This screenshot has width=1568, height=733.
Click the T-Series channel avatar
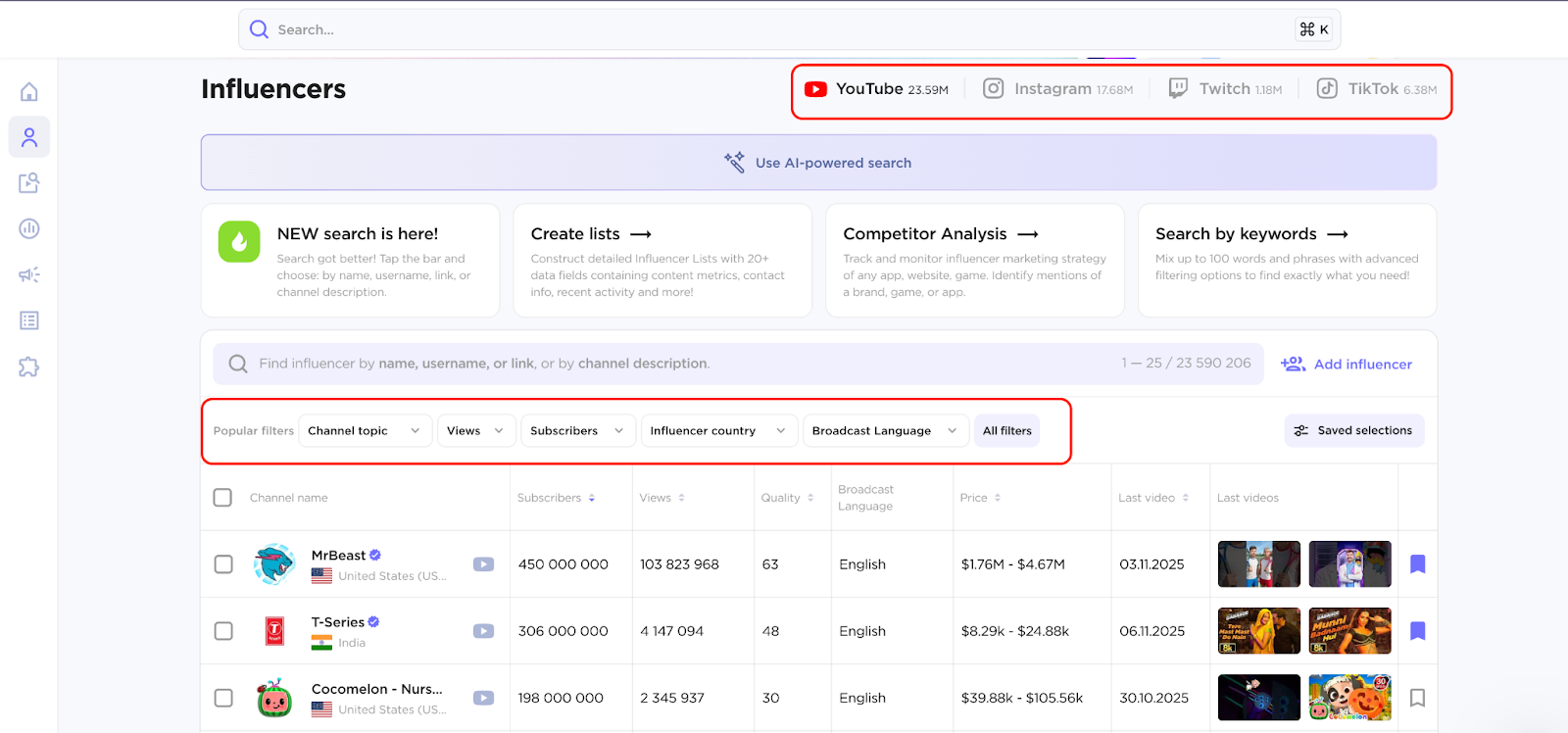[x=274, y=631]
